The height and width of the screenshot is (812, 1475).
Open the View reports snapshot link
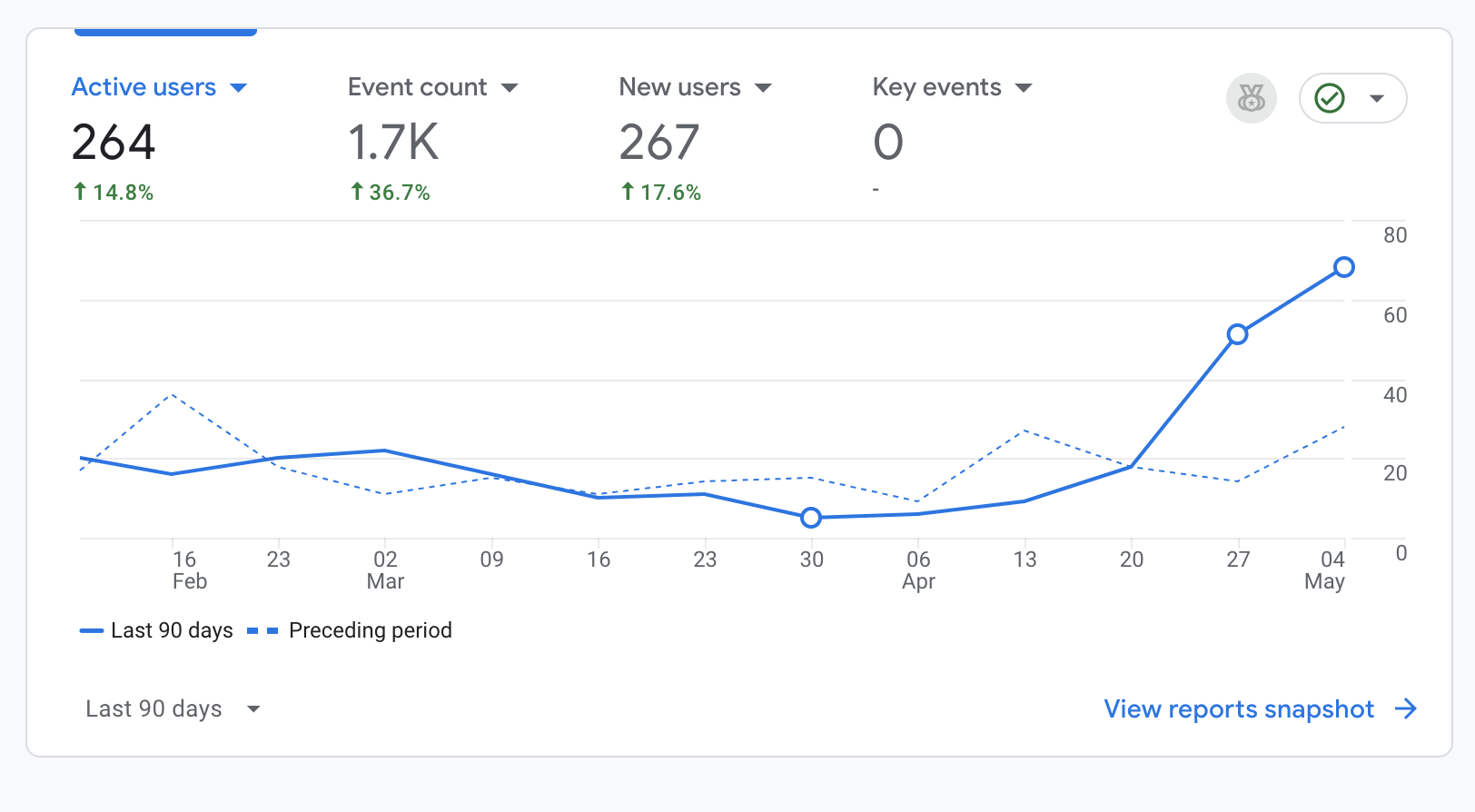[1239, 708]
